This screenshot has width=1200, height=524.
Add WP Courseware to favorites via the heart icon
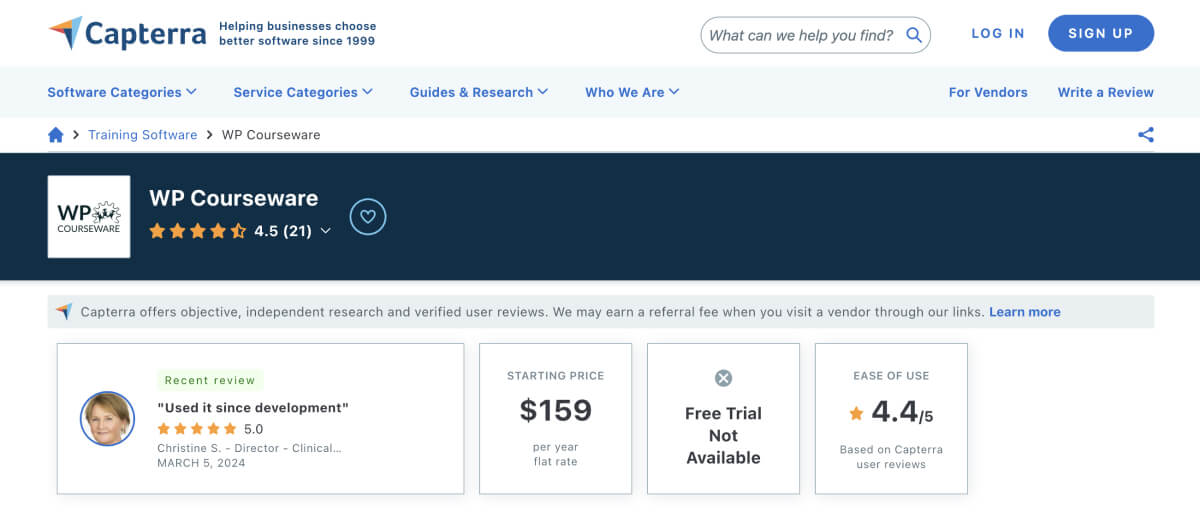(x=368, y=216)
